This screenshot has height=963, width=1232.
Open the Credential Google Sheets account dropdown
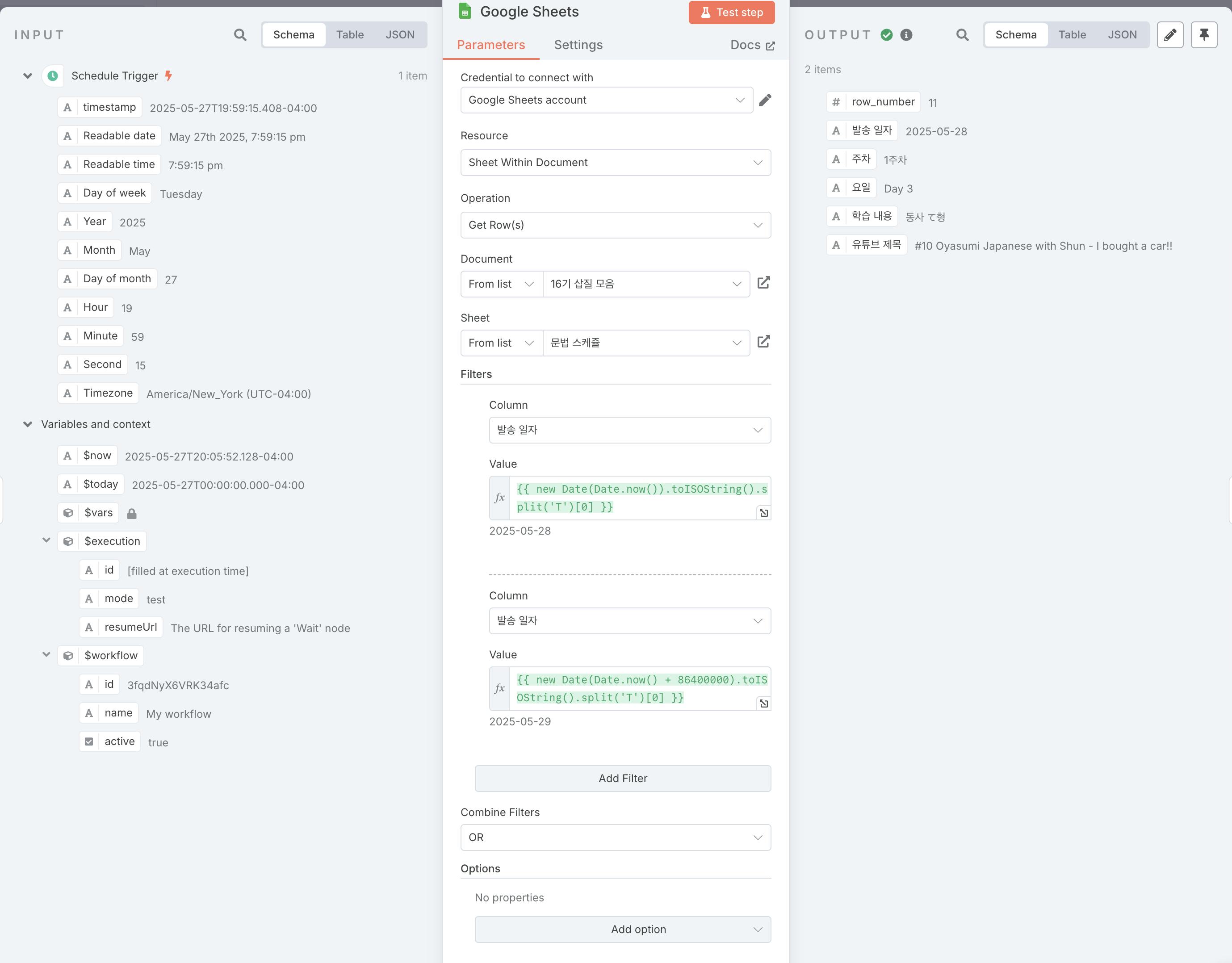point(607,100)
